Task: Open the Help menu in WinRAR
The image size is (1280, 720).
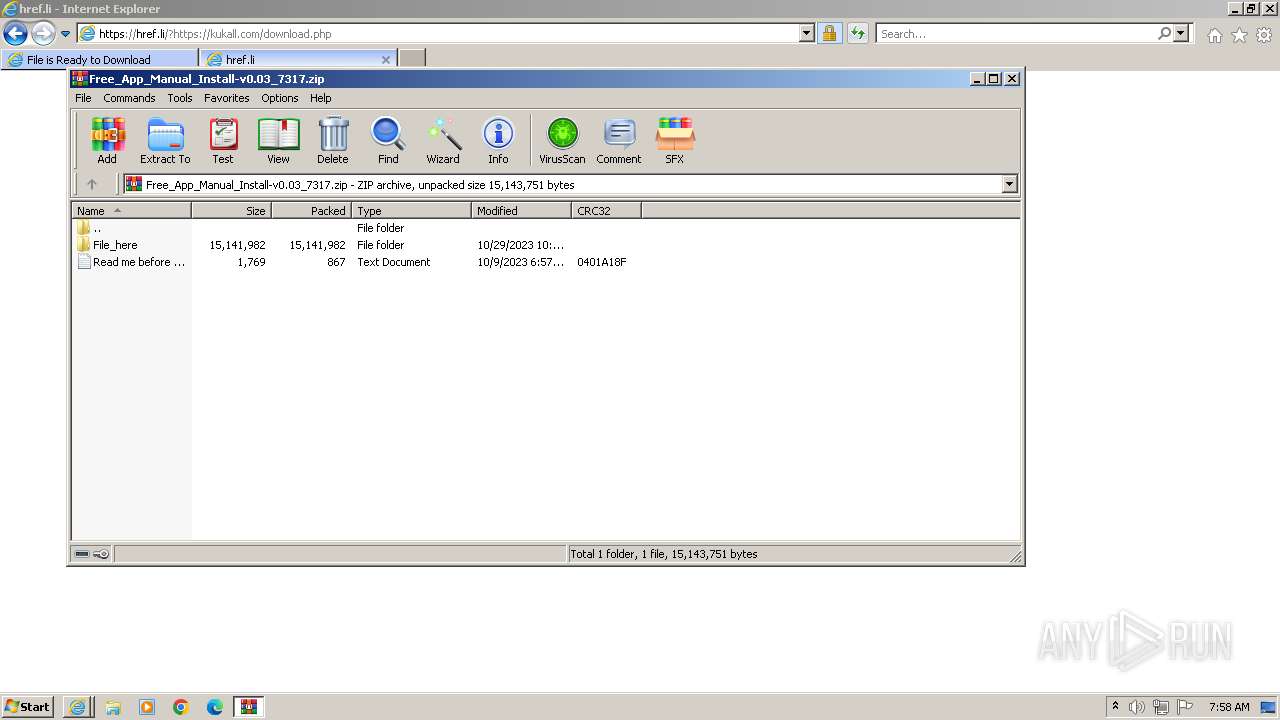Action: (x=320, y=98)
